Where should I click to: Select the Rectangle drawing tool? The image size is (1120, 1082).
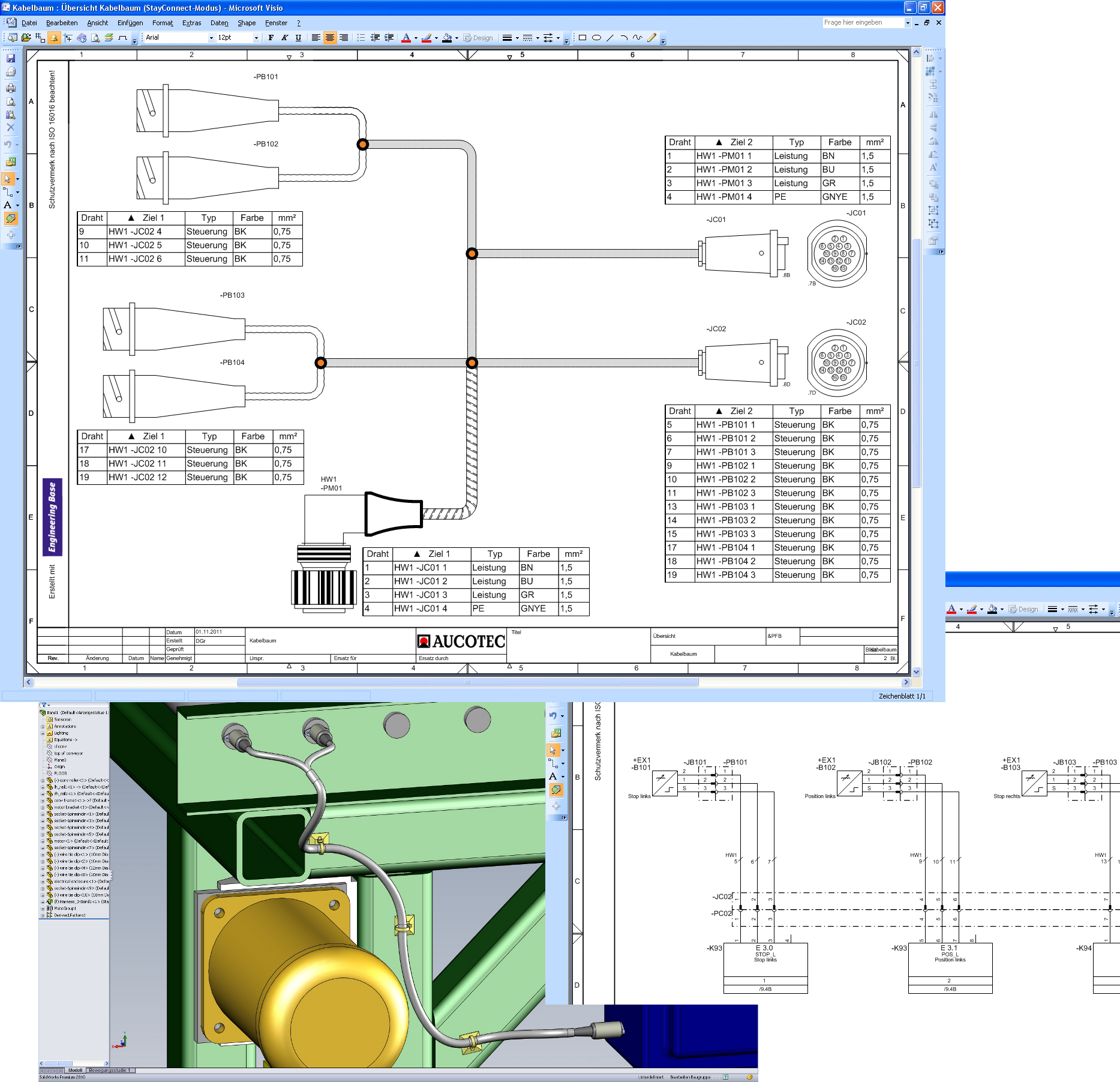(x=582, y=38)
